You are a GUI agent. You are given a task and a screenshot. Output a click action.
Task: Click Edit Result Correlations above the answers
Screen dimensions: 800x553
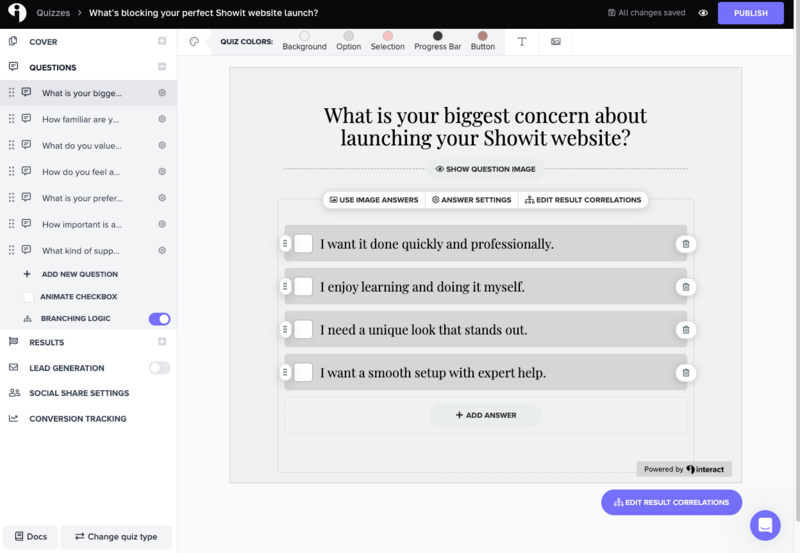(x=583, y=199)
